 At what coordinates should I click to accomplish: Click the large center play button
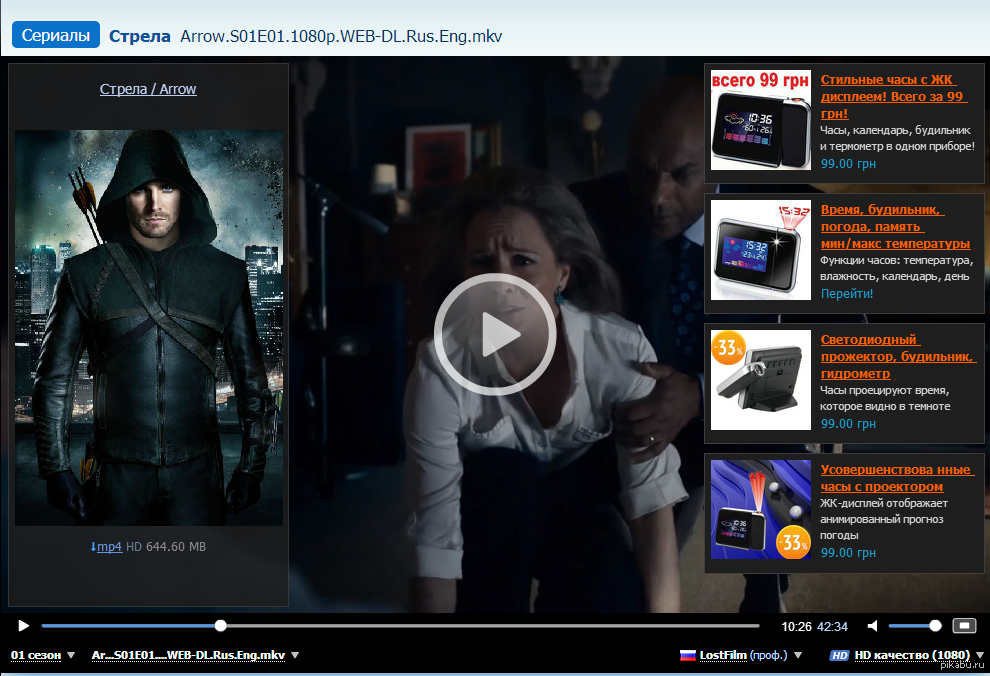[x=495, y=334]
